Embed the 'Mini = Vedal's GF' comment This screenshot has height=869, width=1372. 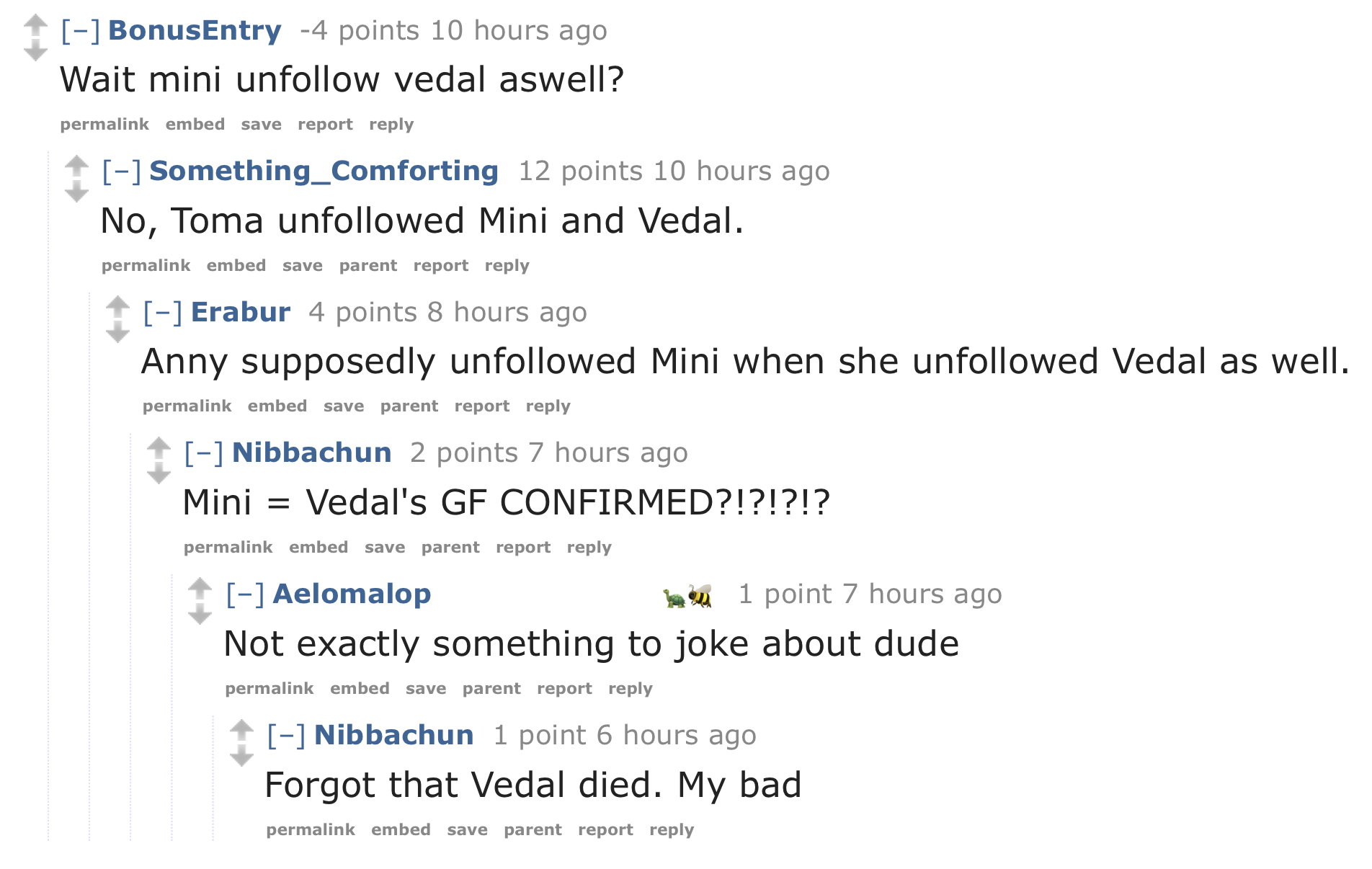point(318,548)
